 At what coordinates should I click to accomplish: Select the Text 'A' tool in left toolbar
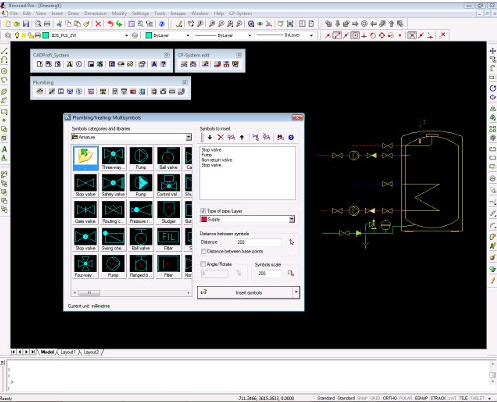click(4, 149)
